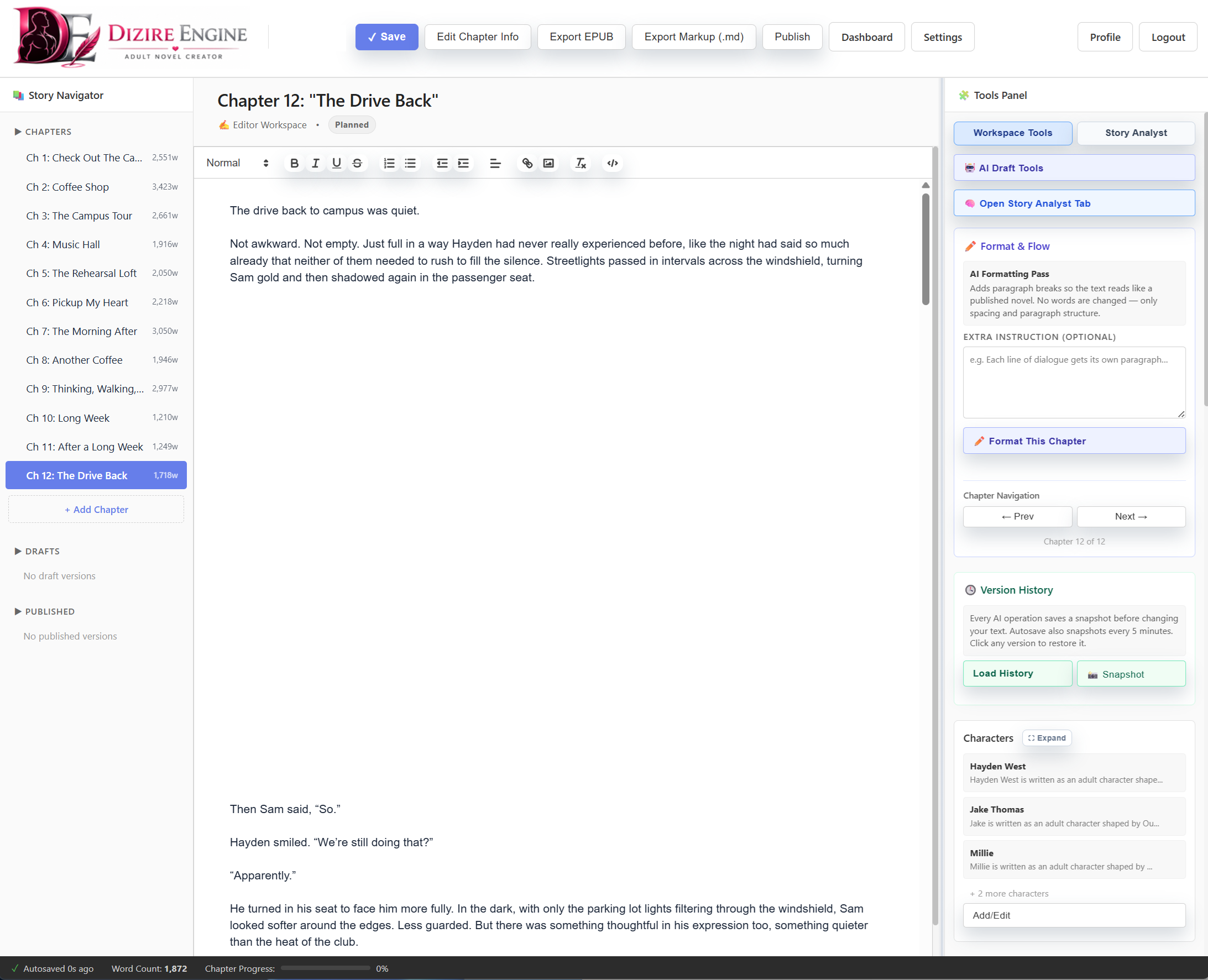Image resolution: width=1208 pixels, height=980 pixels.
Task: Click Export EPUB
Action: coord(582,36)
